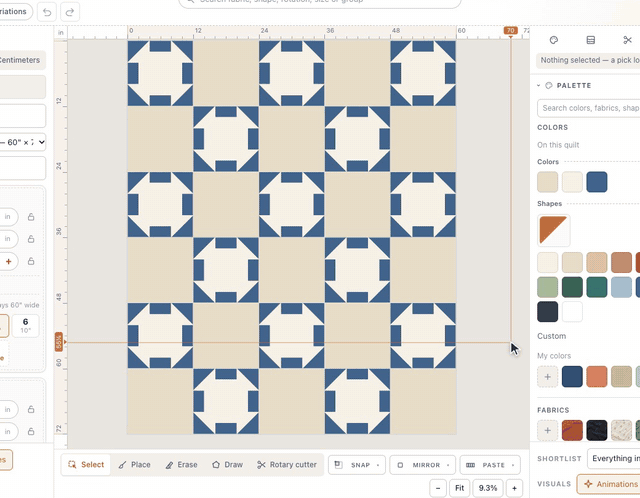Choose the teal palette swatch
Viewport: 640px width, 498px height.
(597, 287)
